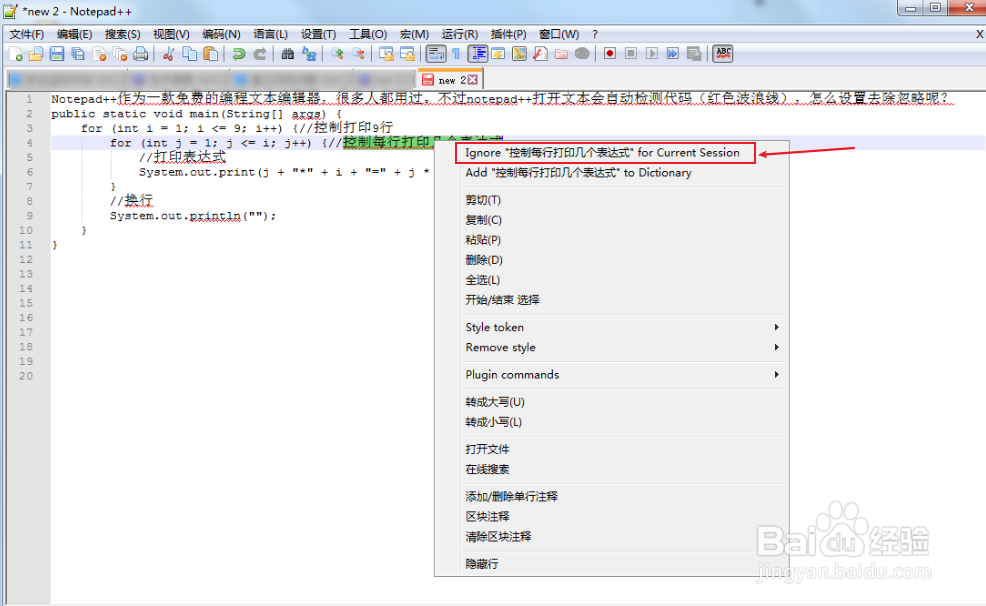
Task: Click the Replace toolbar icon
Action: point(309,54)
